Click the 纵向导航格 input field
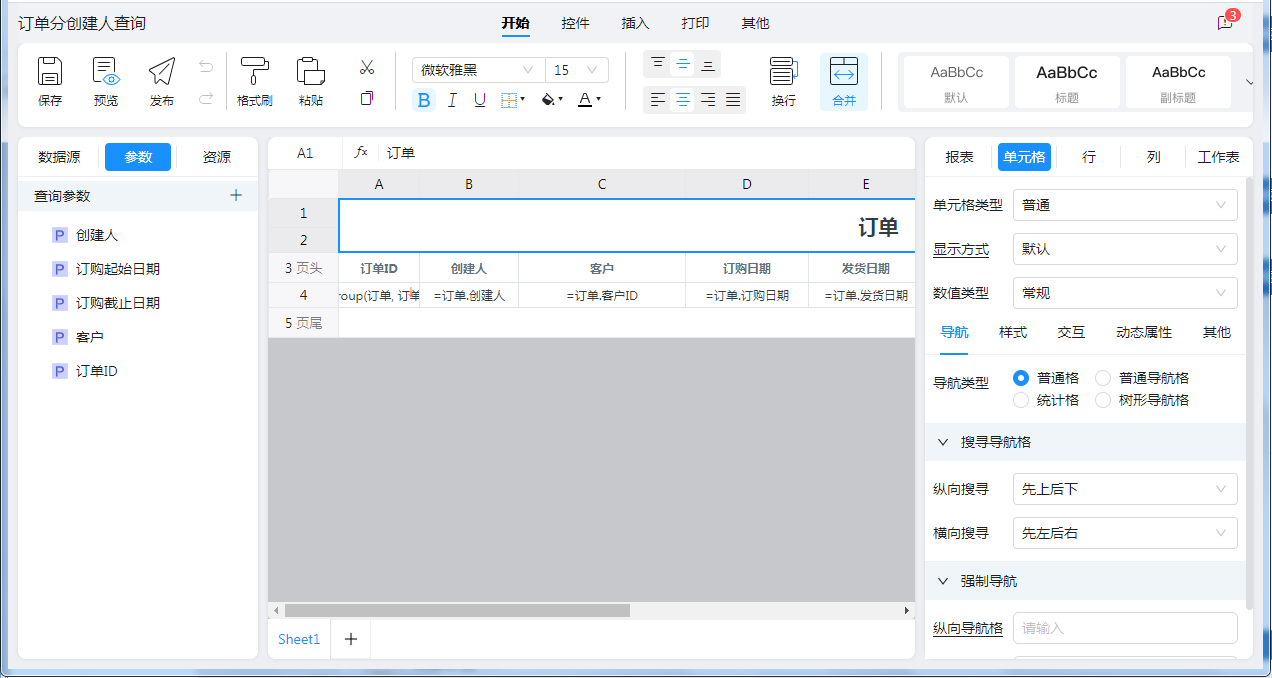This screenshot has height=678, width=1272. point(1125,628)
